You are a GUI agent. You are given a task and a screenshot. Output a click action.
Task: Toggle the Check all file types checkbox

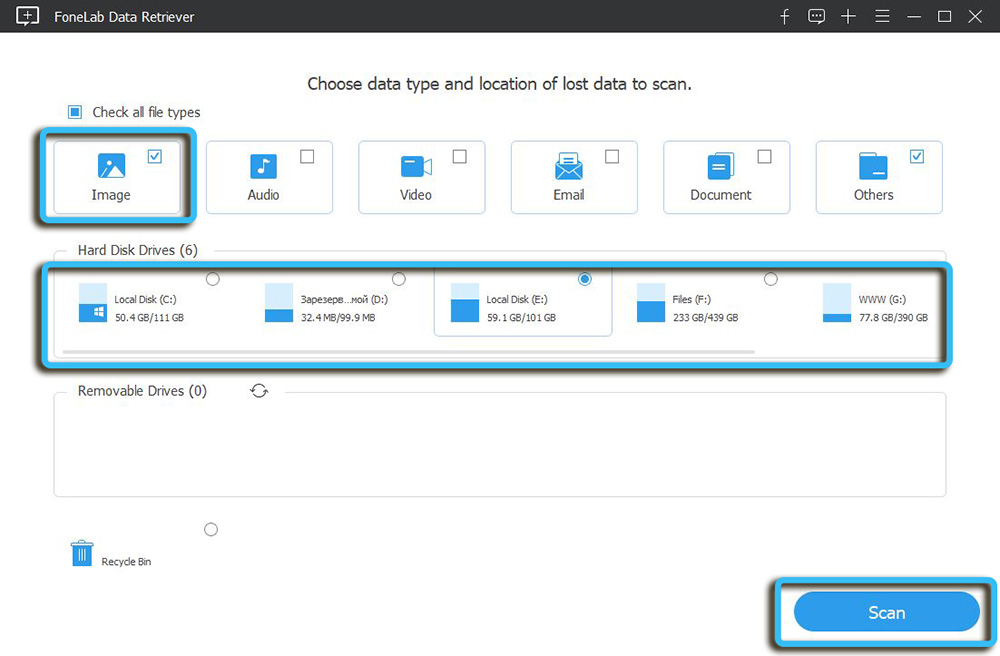pos(75,112)
